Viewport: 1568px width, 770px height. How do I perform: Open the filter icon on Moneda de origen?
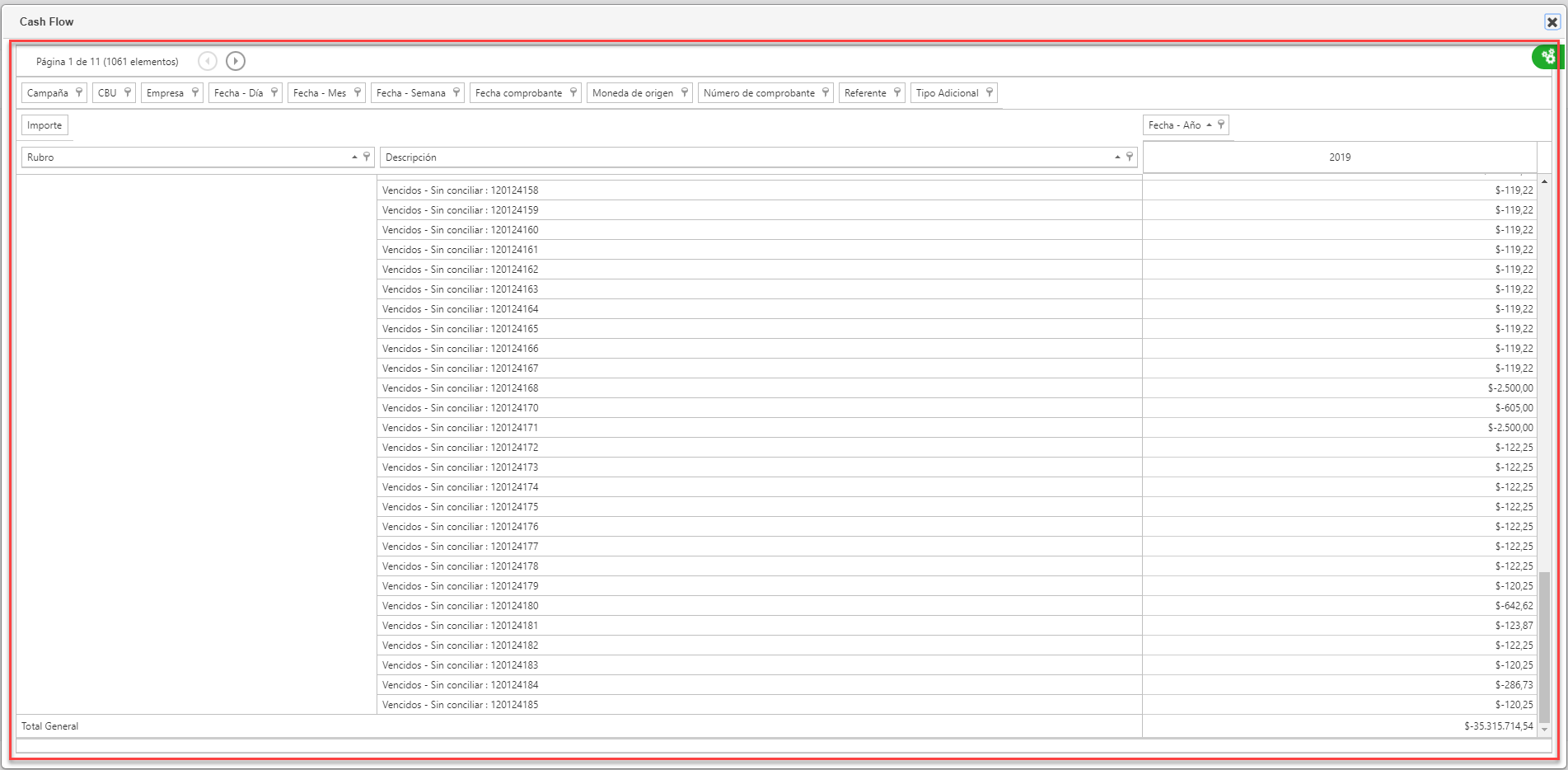pos(685,92)
